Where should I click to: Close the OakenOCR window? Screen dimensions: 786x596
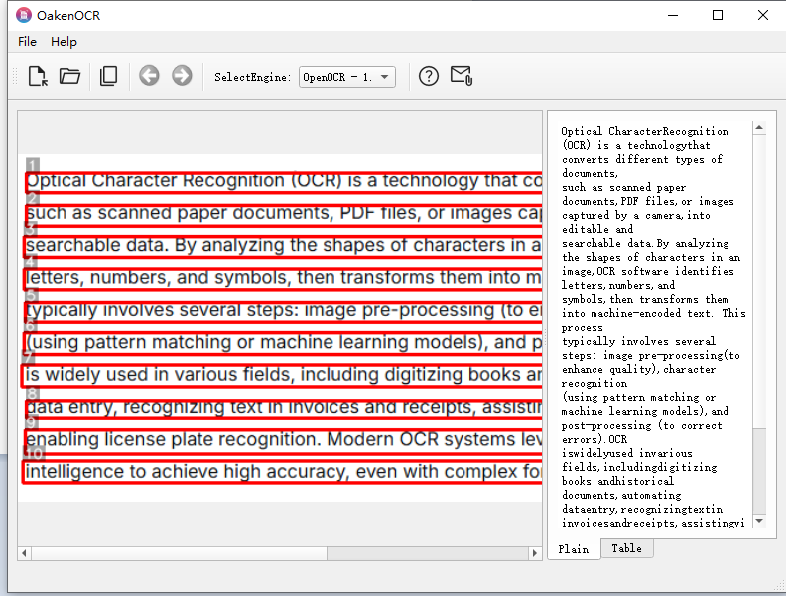(763, 15)
